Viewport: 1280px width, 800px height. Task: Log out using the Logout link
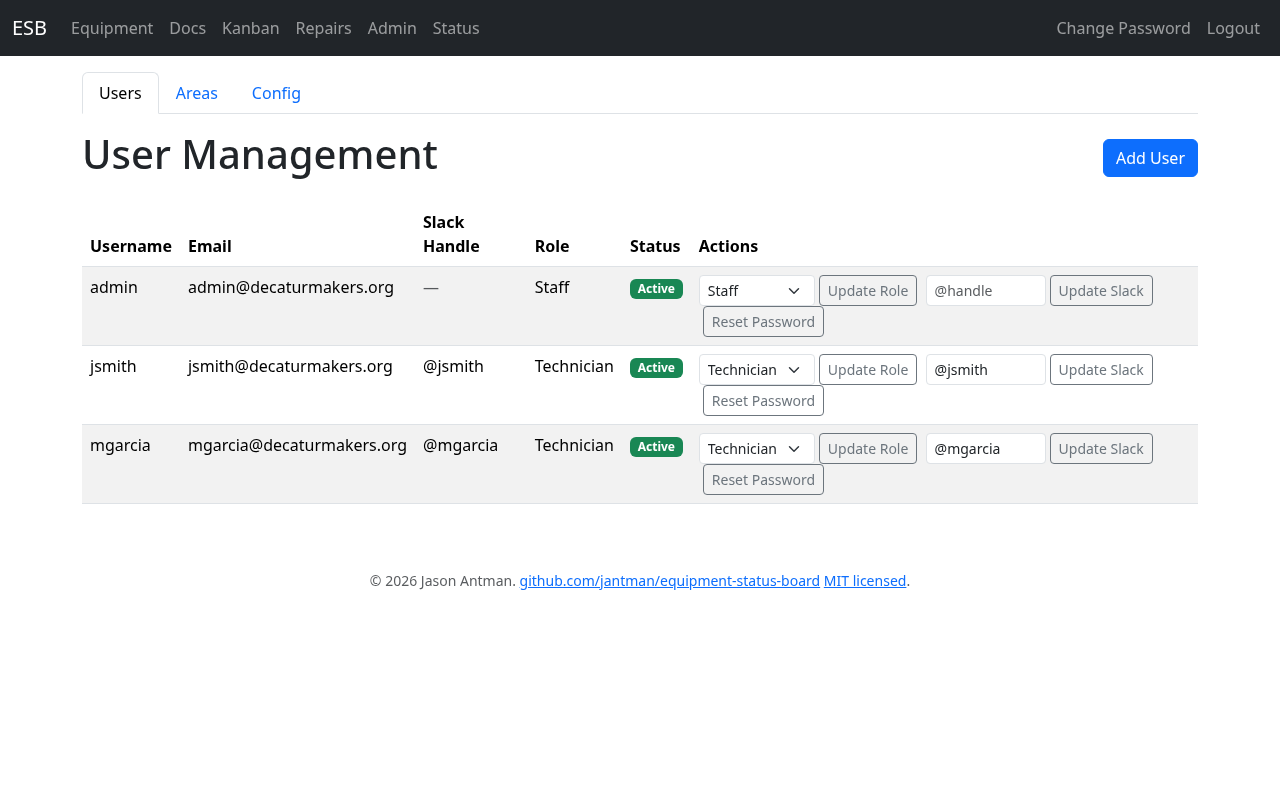pyautogui.click(x=1233, y=28)
